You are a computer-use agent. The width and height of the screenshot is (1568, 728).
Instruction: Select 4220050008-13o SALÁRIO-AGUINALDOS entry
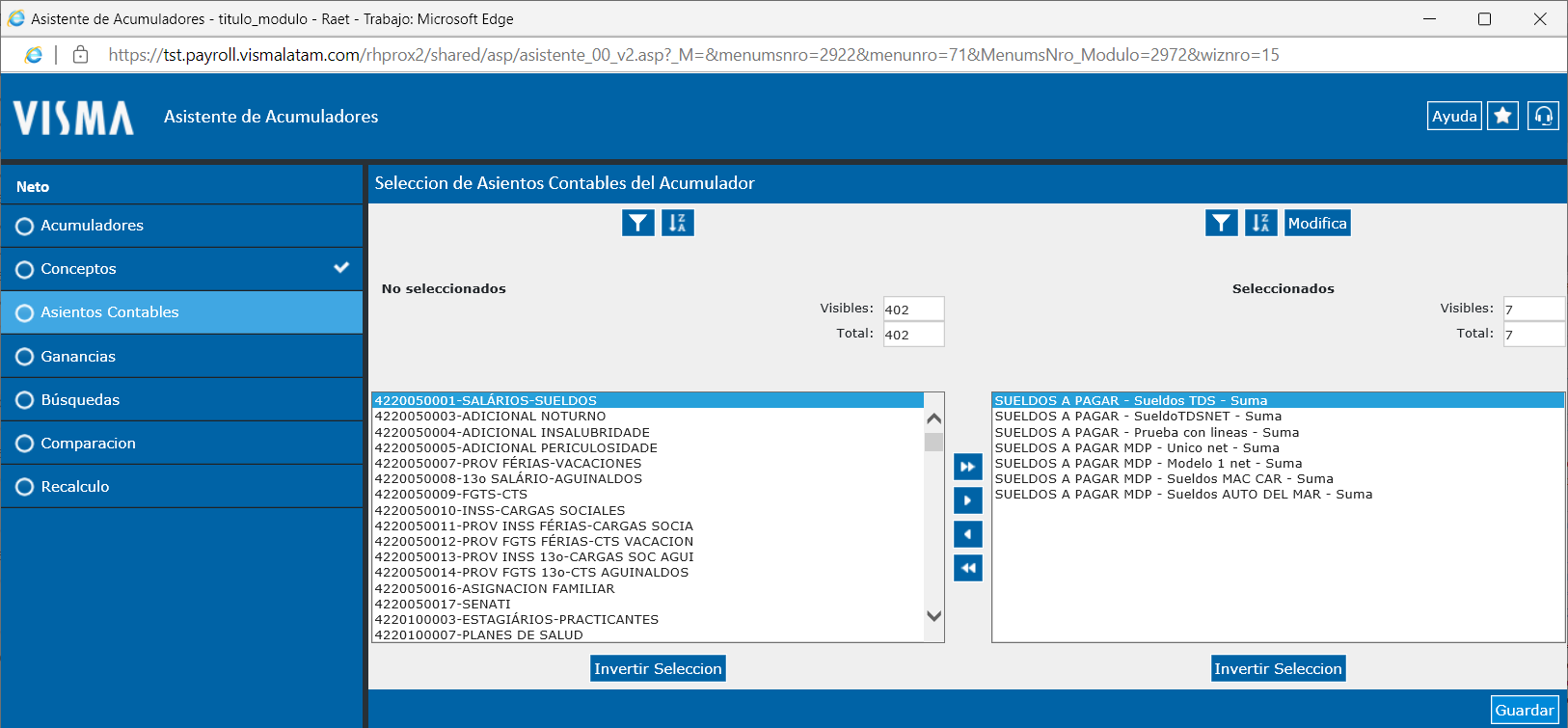click(648, 478)
